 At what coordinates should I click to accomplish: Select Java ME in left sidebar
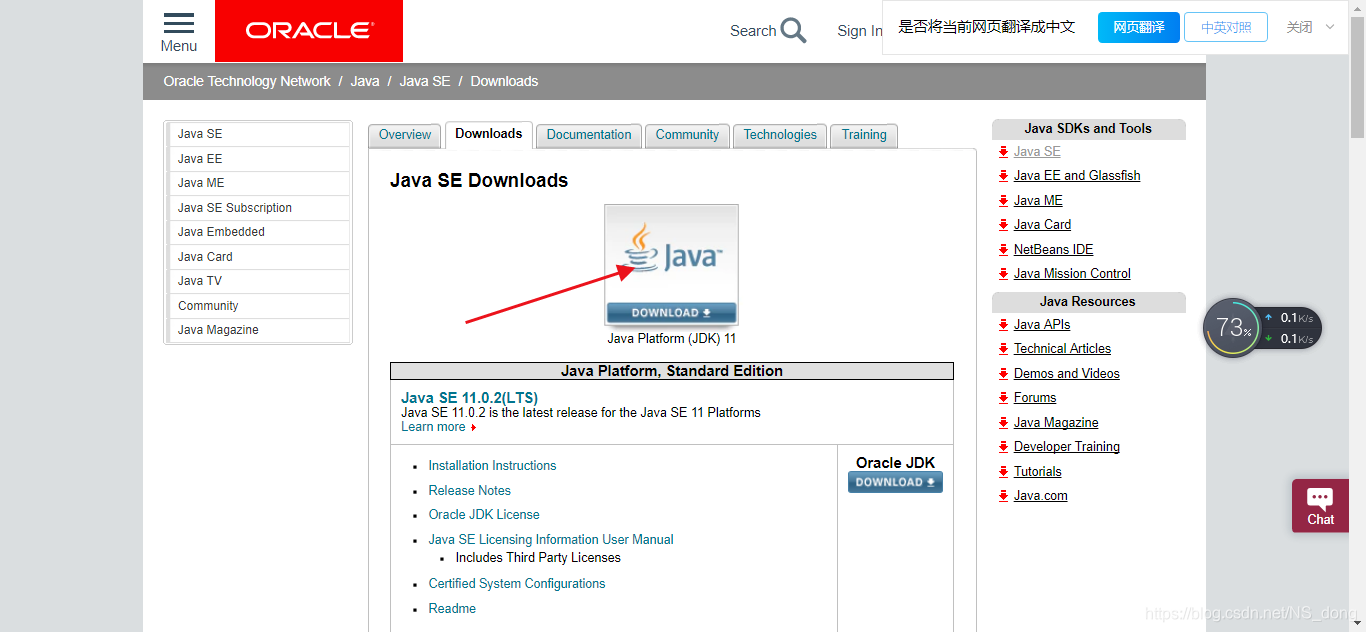pyautogui.click(x=259, y=183)
